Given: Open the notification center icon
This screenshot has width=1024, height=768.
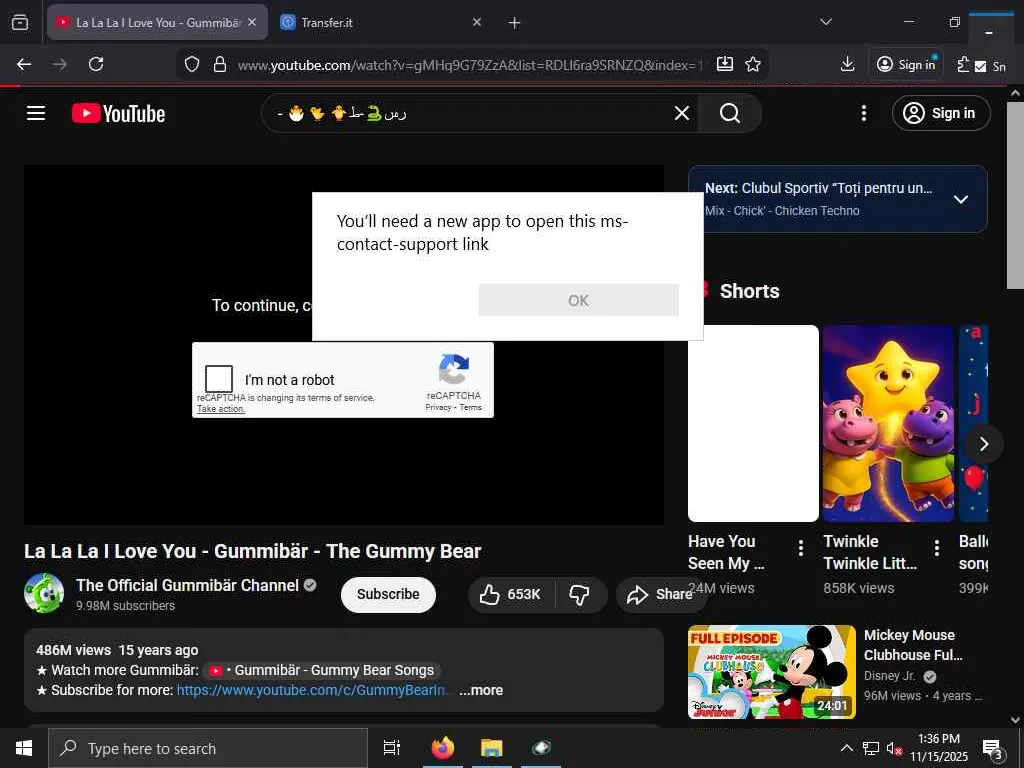Looking at the screenshot, I should (x=993, y=748).
